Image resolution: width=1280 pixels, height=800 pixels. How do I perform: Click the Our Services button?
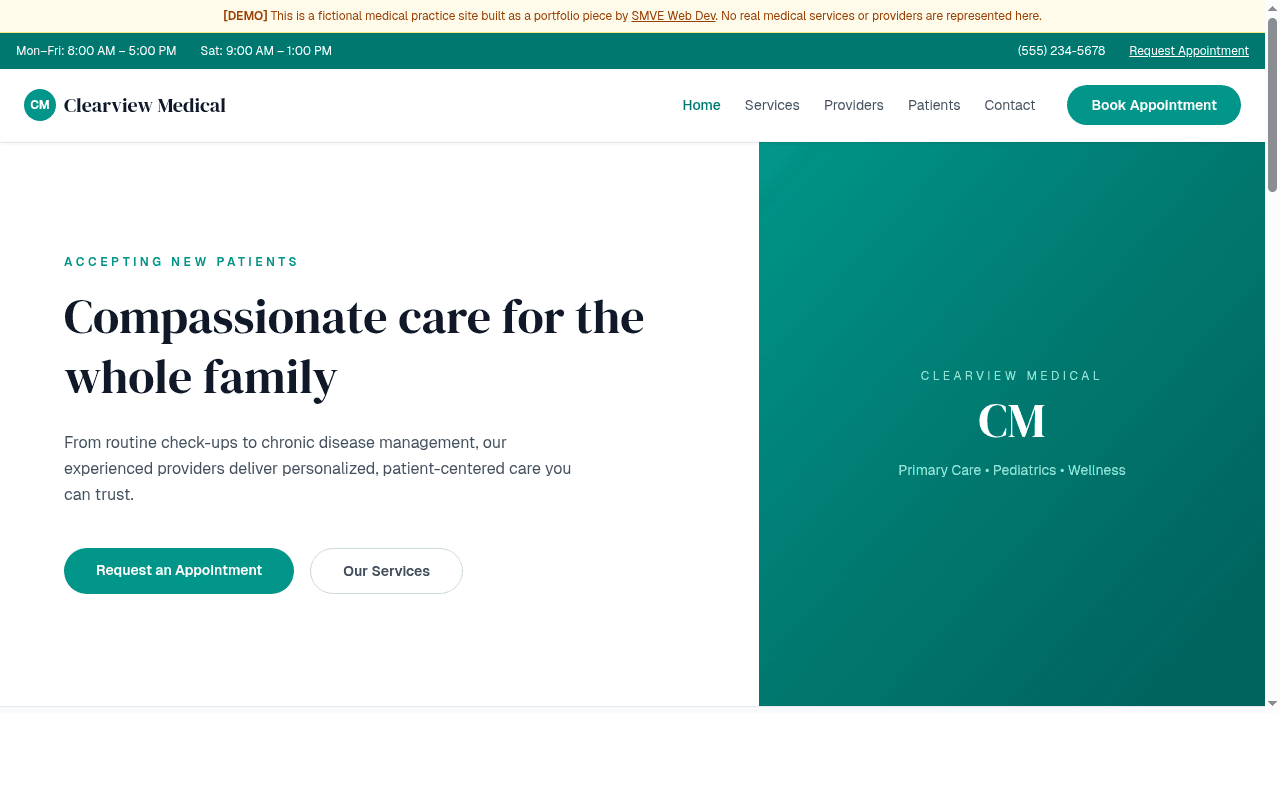coord(386,570)
